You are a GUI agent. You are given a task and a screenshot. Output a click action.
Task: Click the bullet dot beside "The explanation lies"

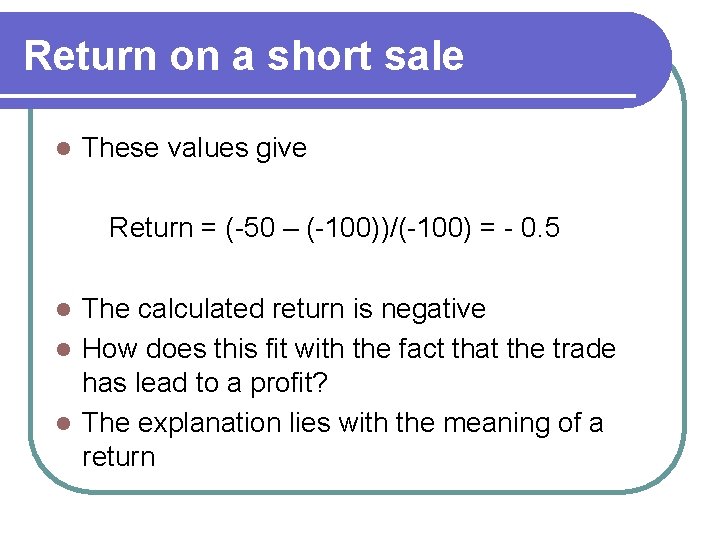pyautogui.click(x=63, y=423)
